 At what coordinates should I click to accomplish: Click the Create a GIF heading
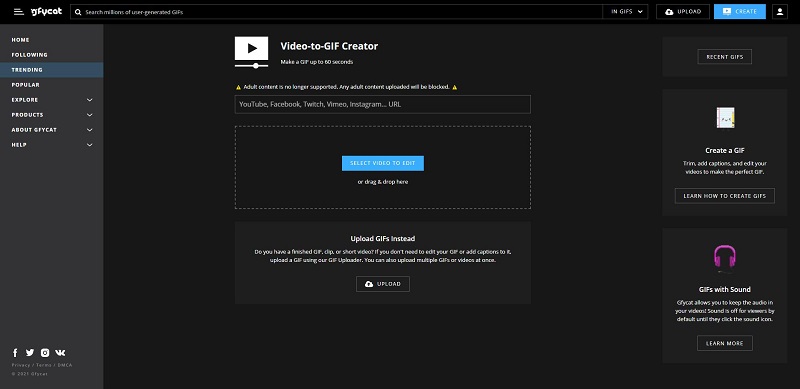click(x=724, y=151)
